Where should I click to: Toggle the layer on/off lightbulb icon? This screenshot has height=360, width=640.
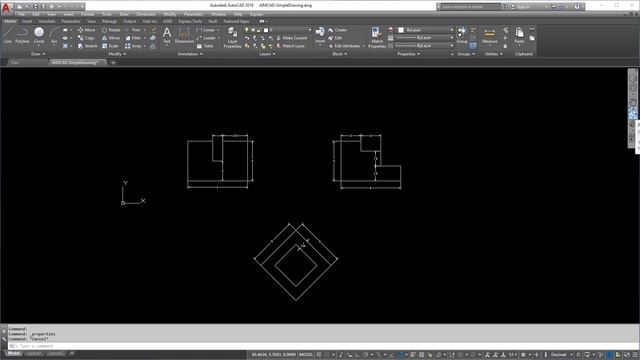point(247,30)
